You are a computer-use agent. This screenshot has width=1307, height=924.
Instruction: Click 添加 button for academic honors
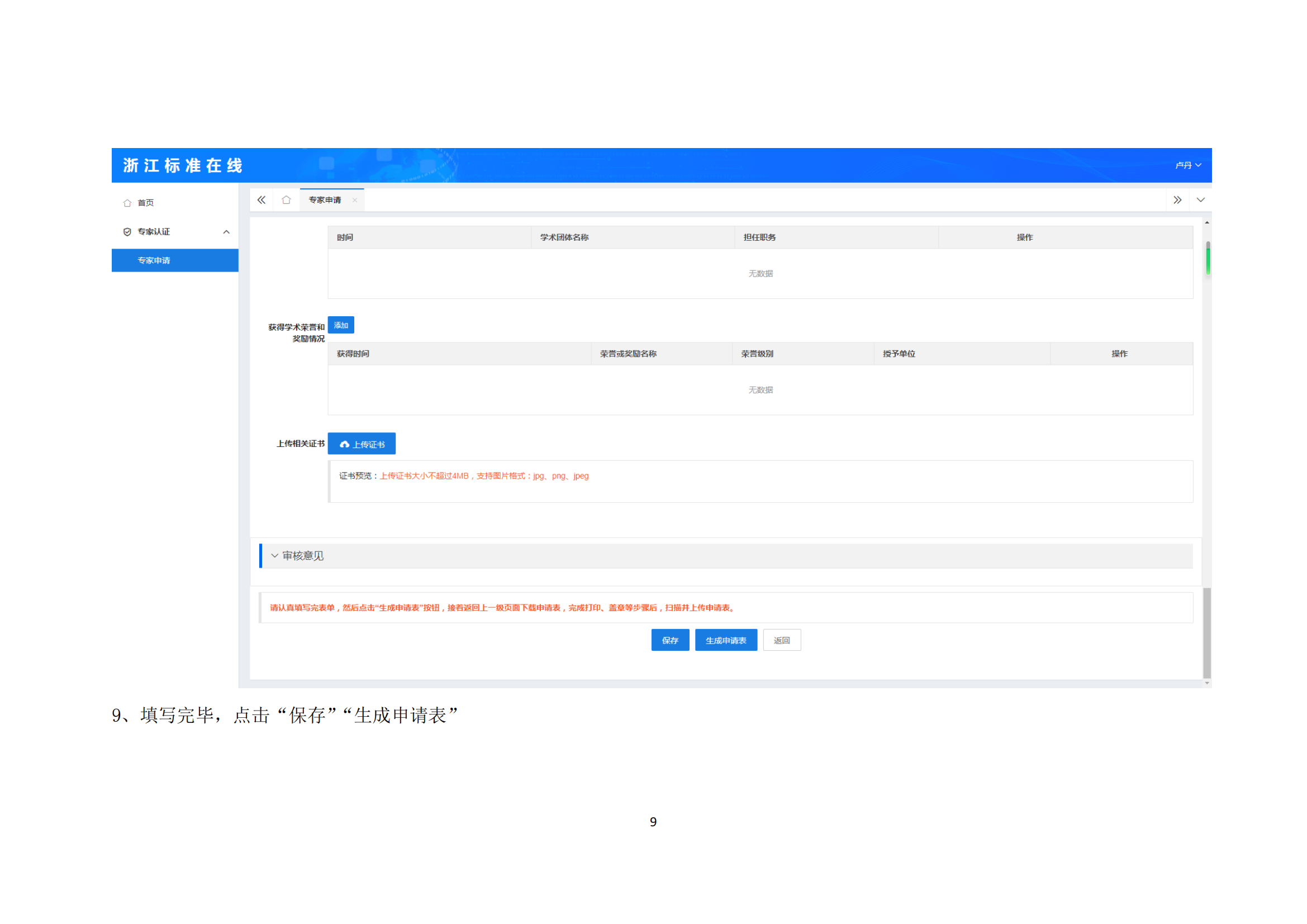click(341, 325)
